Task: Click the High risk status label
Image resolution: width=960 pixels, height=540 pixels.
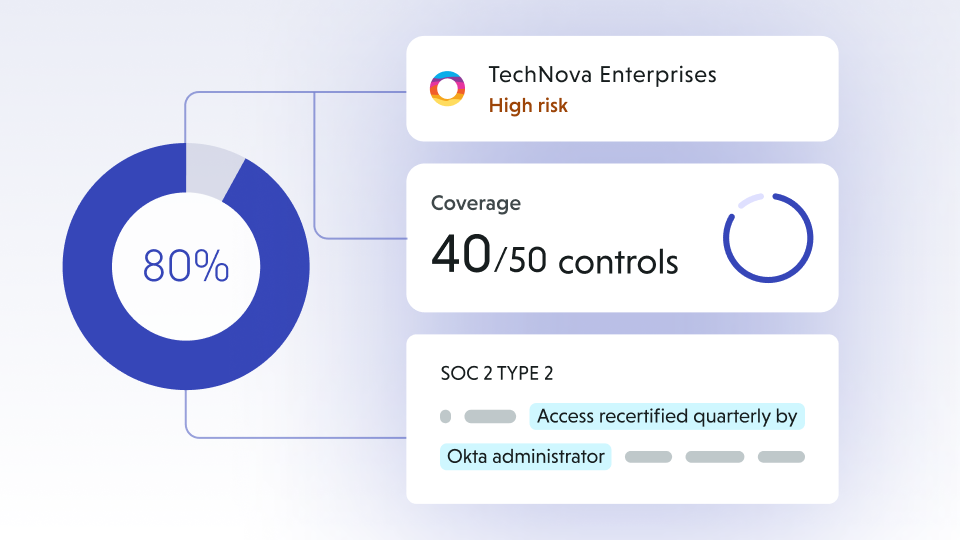Action: (528, 104)
